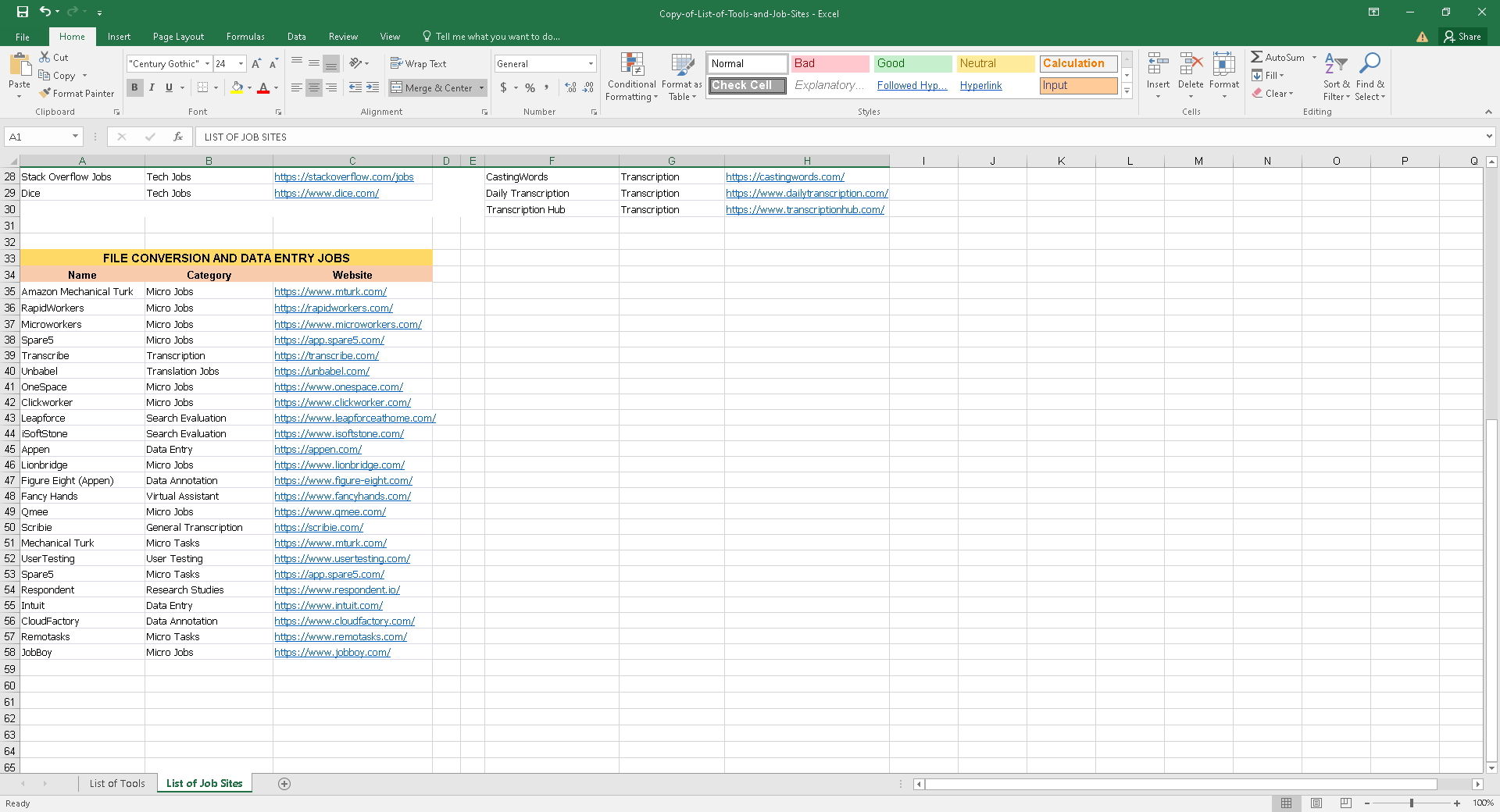1500x812 pixels.
Task: Click the AutoSum sigma icon
Action: tap(1256, 57)
